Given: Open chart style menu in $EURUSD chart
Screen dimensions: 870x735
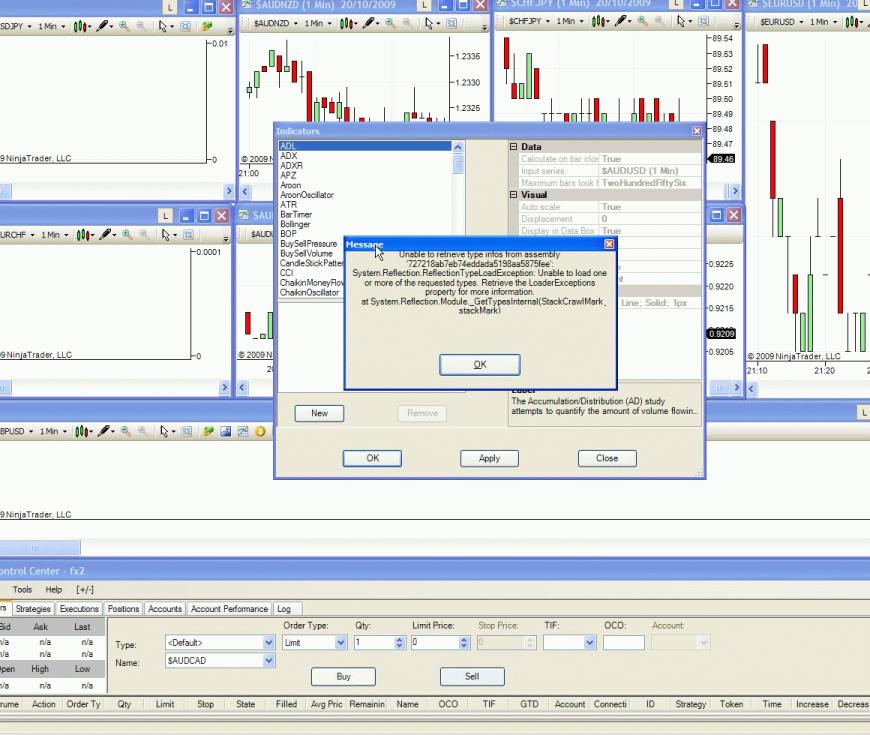Looking at the screenshot, I should [853, 22].
